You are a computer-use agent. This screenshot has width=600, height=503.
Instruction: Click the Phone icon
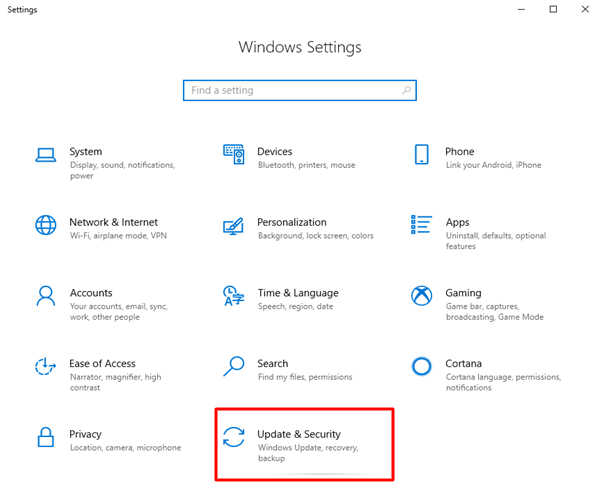tap(422, 155)
